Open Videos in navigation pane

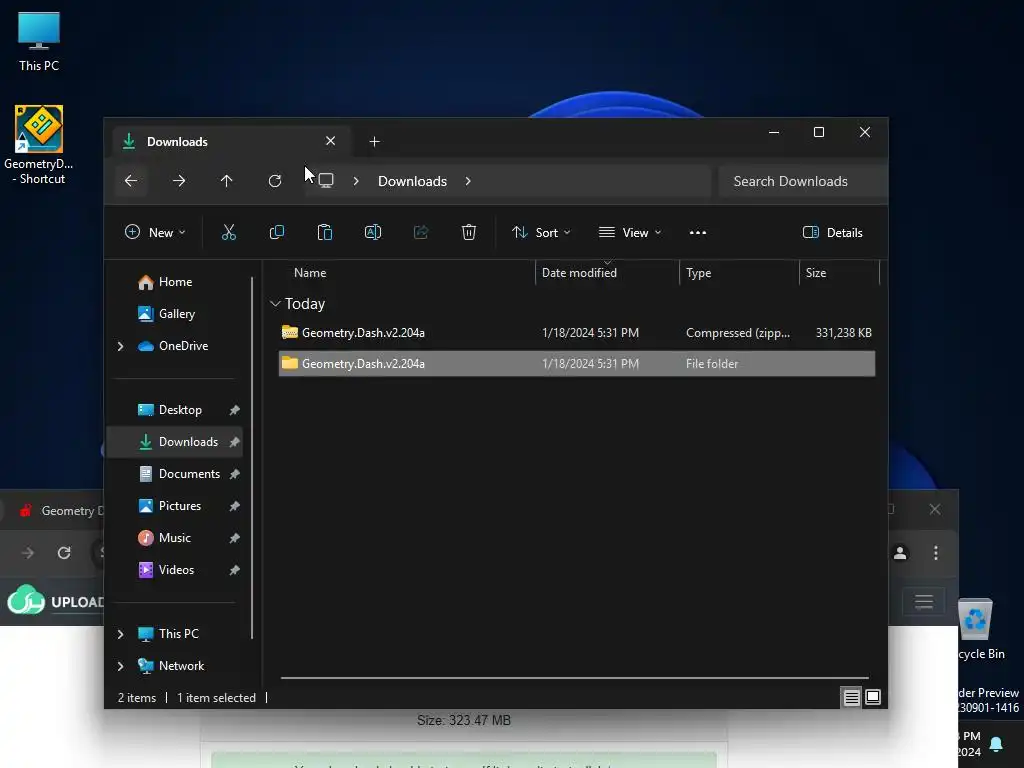pos(176,570)
